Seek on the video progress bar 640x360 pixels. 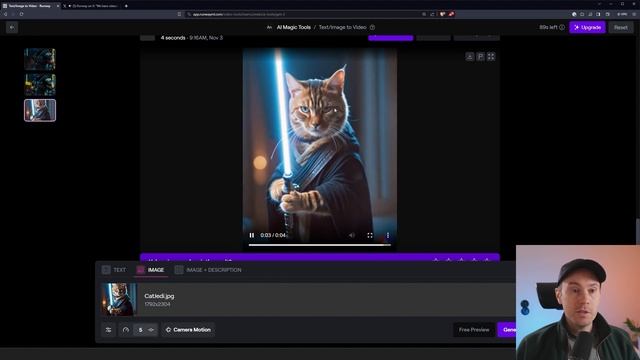[320, 245]
